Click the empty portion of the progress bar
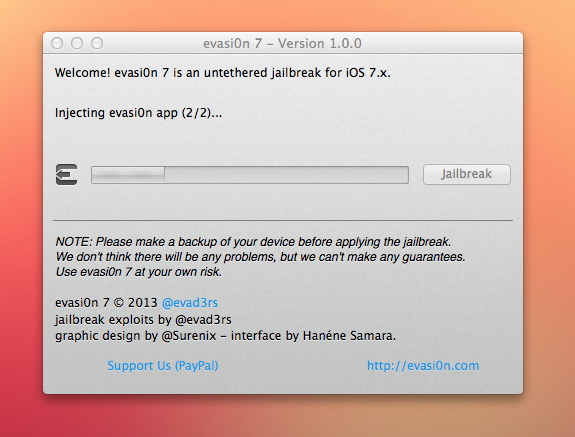The image size is (575, 437). pyautogui.click(x=286, y=175)
